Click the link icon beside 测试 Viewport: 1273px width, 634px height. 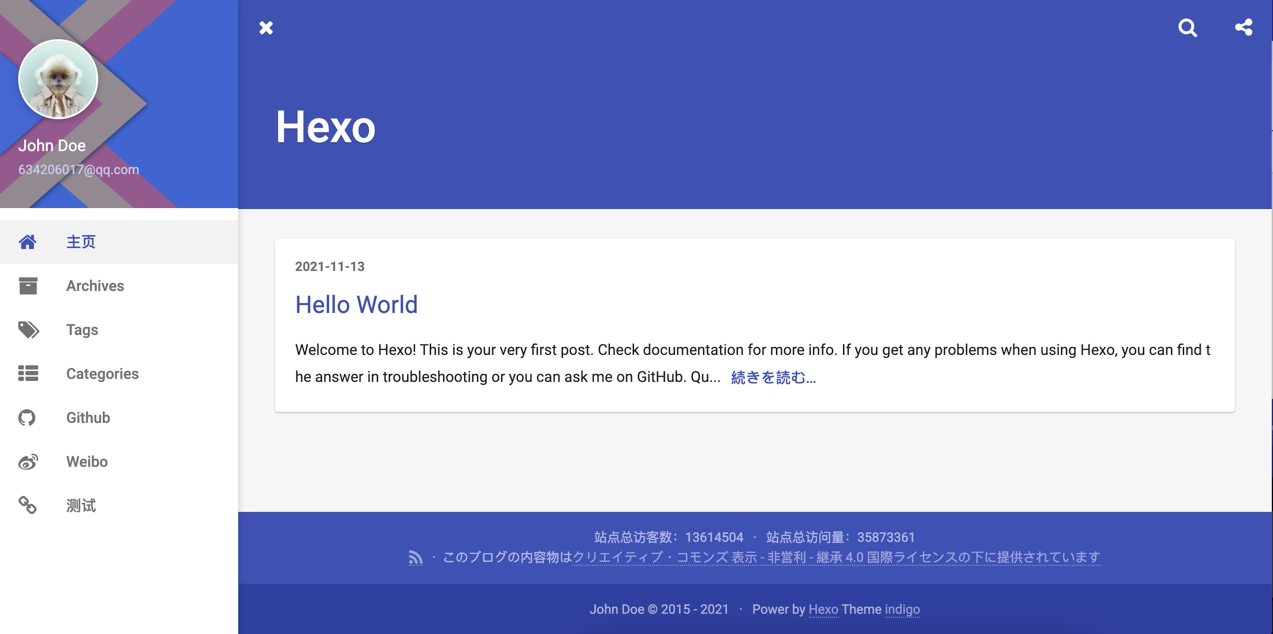pos(28,506)
